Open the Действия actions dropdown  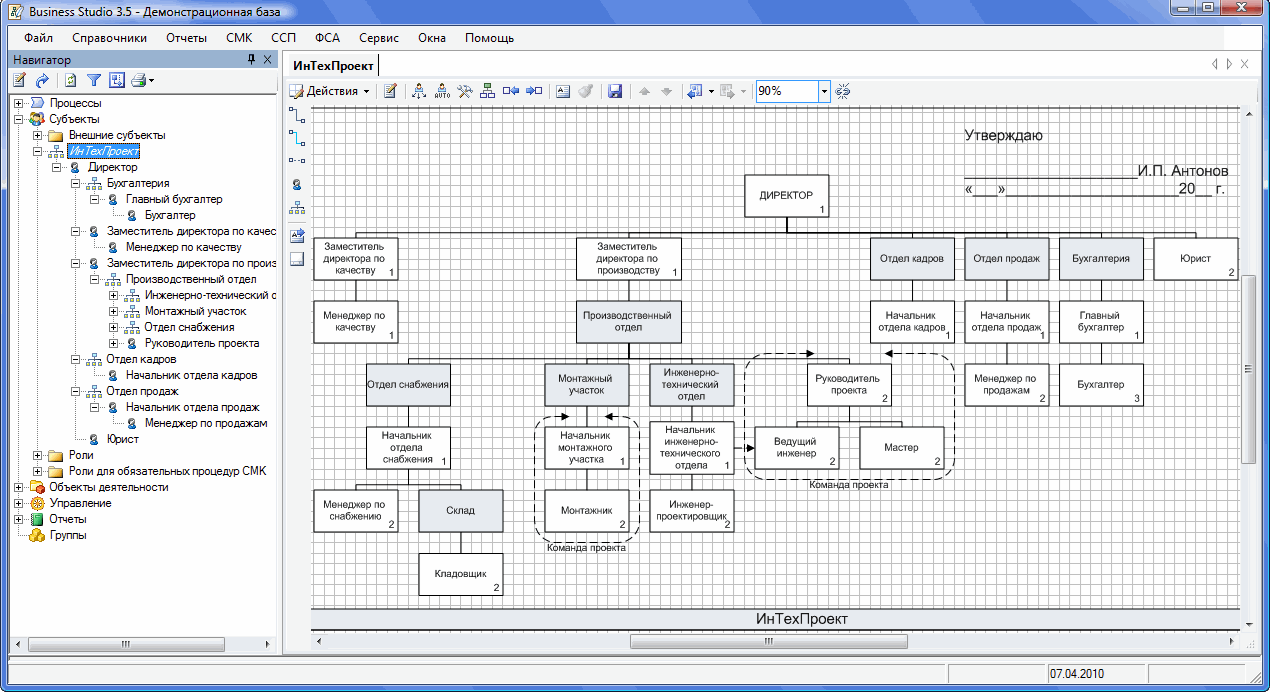click(x=330, y=91)
